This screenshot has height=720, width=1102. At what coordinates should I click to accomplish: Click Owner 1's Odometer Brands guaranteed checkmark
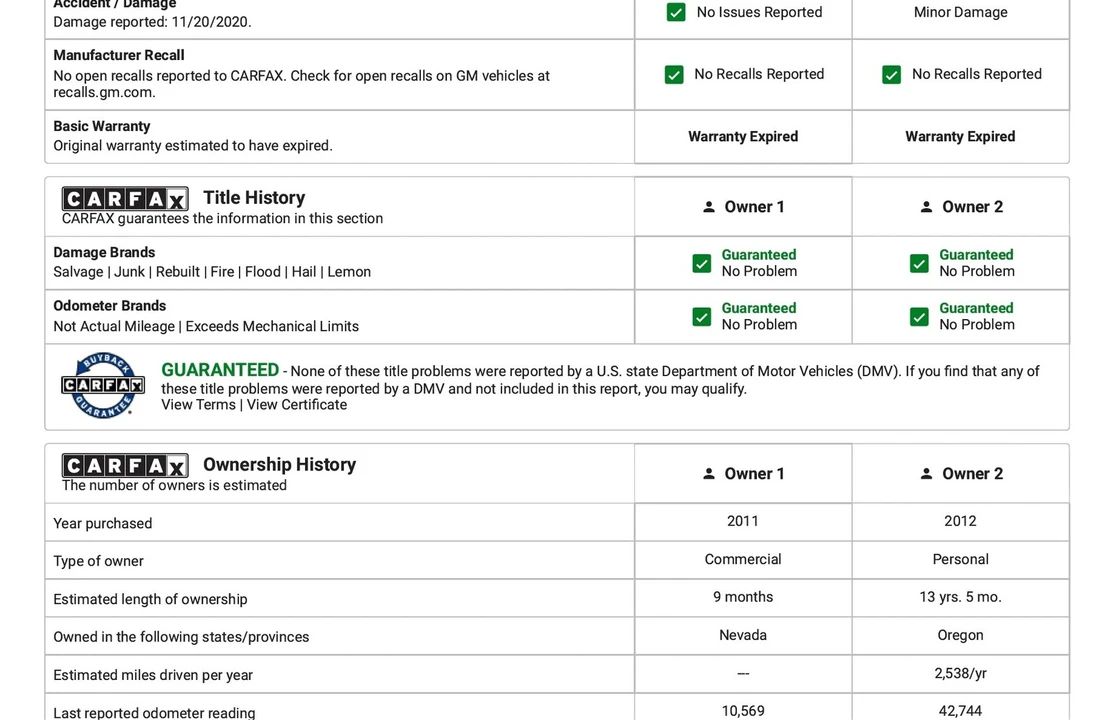701,317
